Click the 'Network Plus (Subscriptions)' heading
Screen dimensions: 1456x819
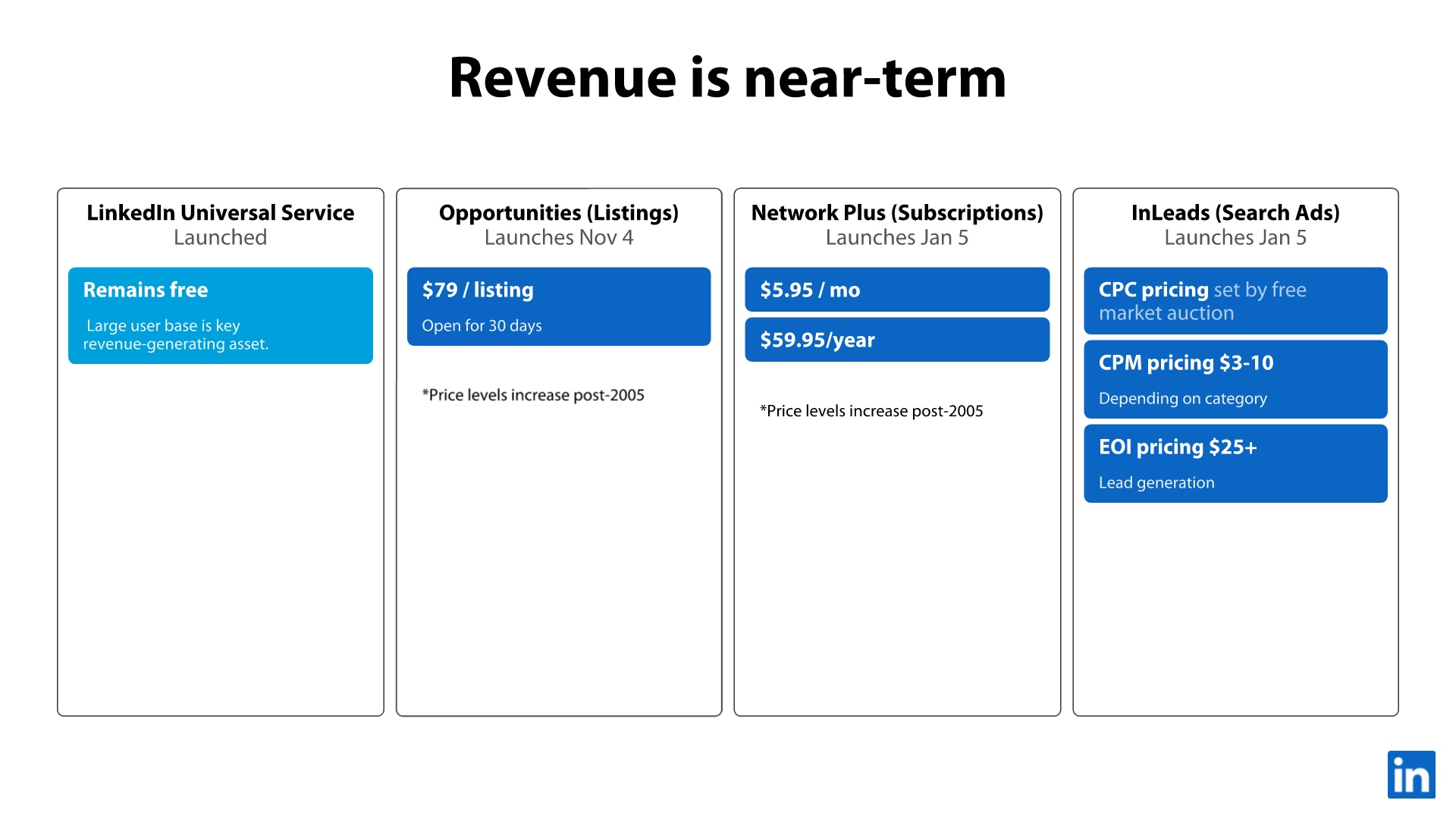tap(896, 213)
